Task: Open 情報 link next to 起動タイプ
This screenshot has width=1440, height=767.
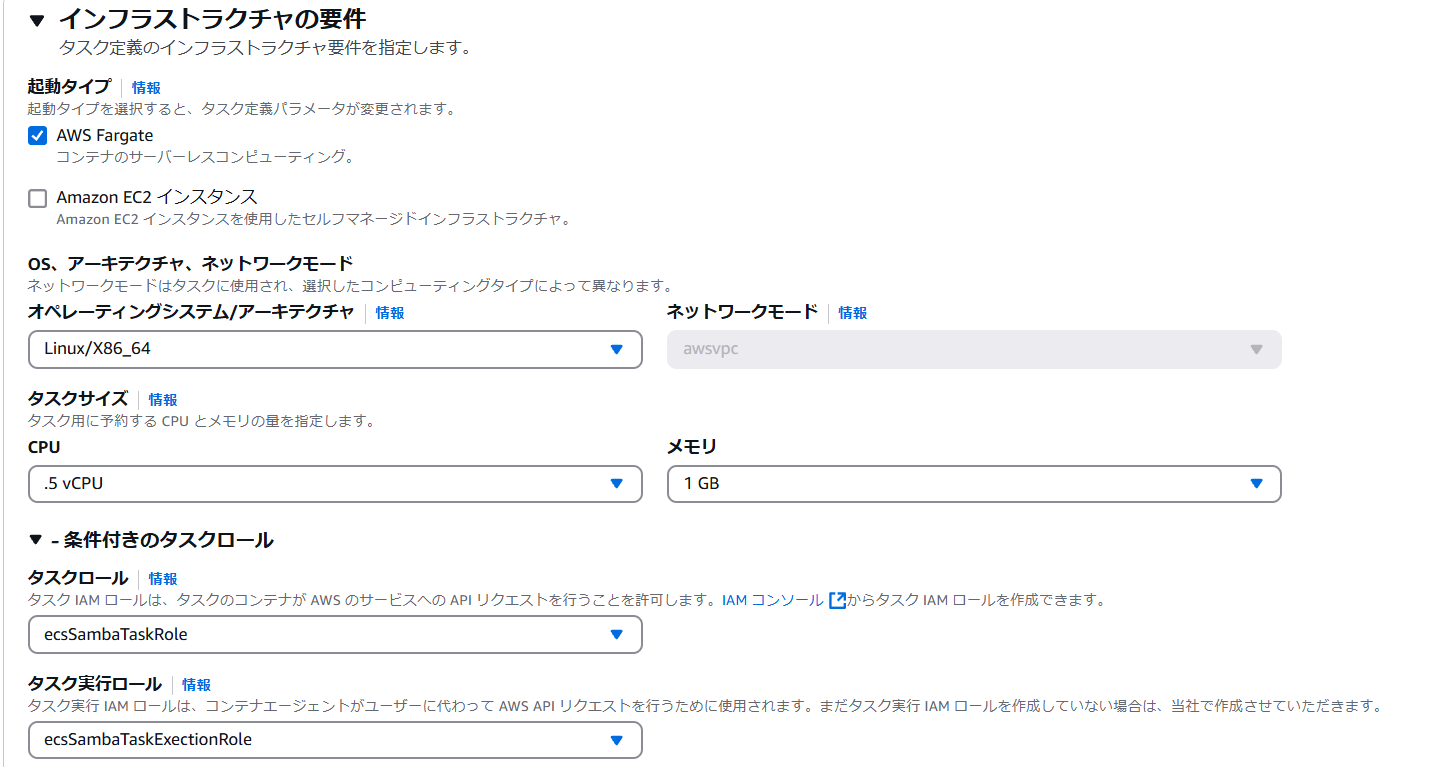Action: pyautogui.click(x=146, y=88)
